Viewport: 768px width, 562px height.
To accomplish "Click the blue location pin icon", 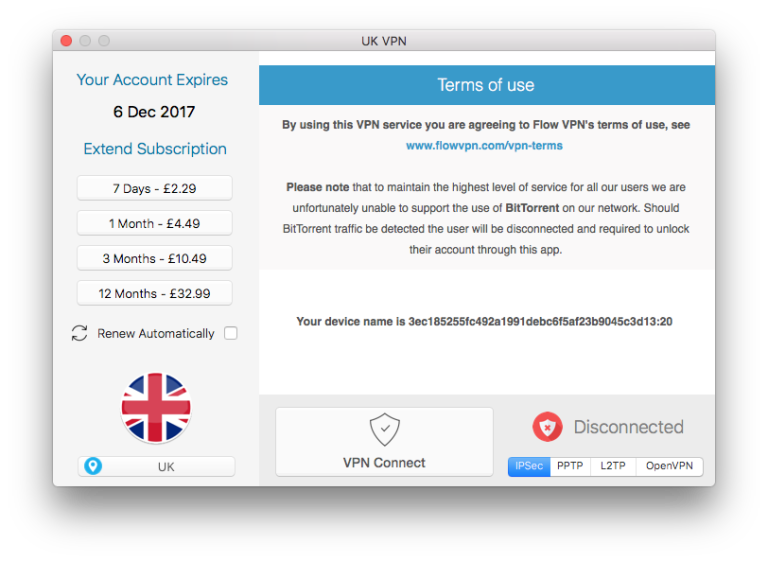I will (93, 466).
